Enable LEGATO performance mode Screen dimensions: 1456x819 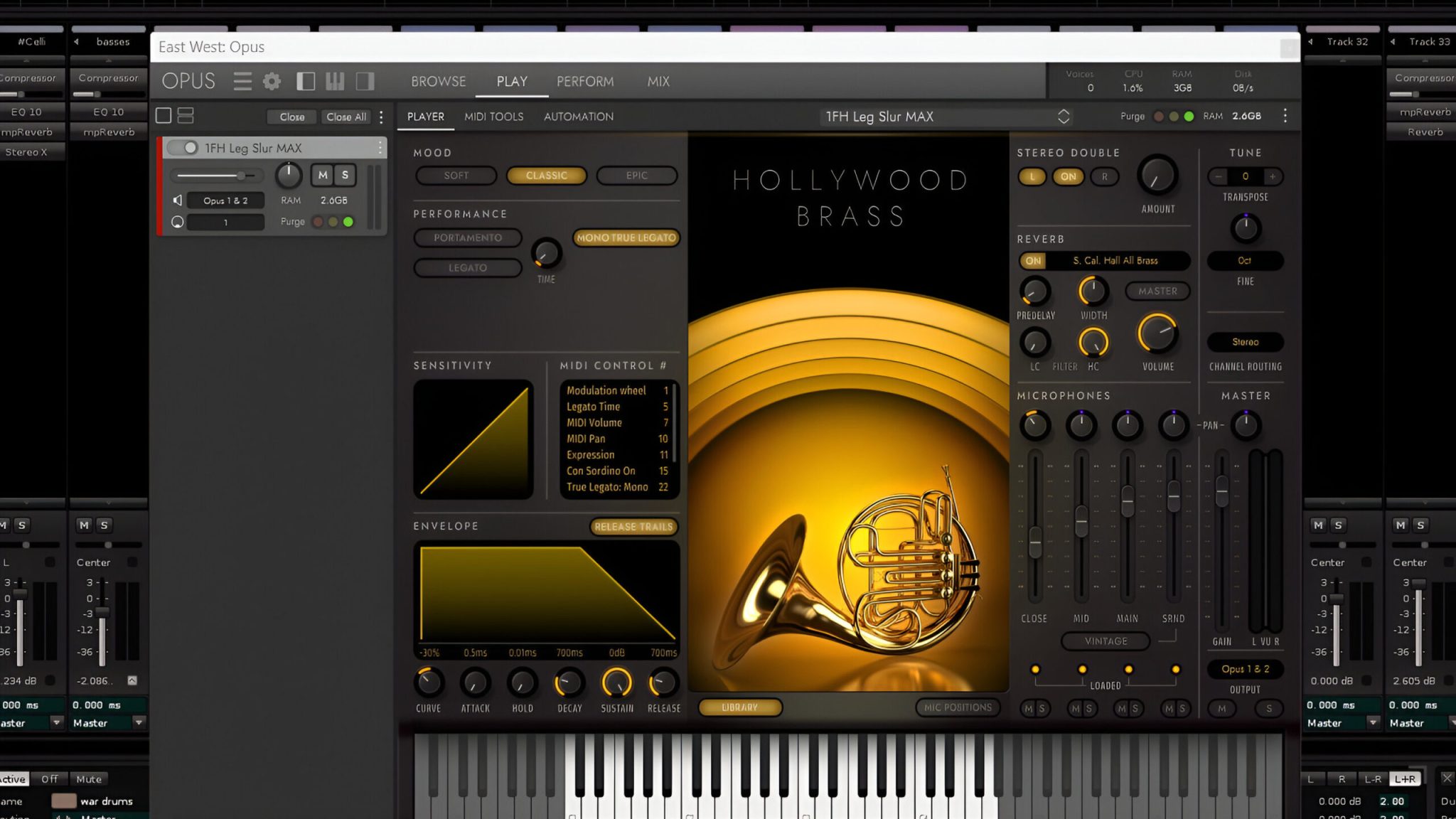(467, 268)
